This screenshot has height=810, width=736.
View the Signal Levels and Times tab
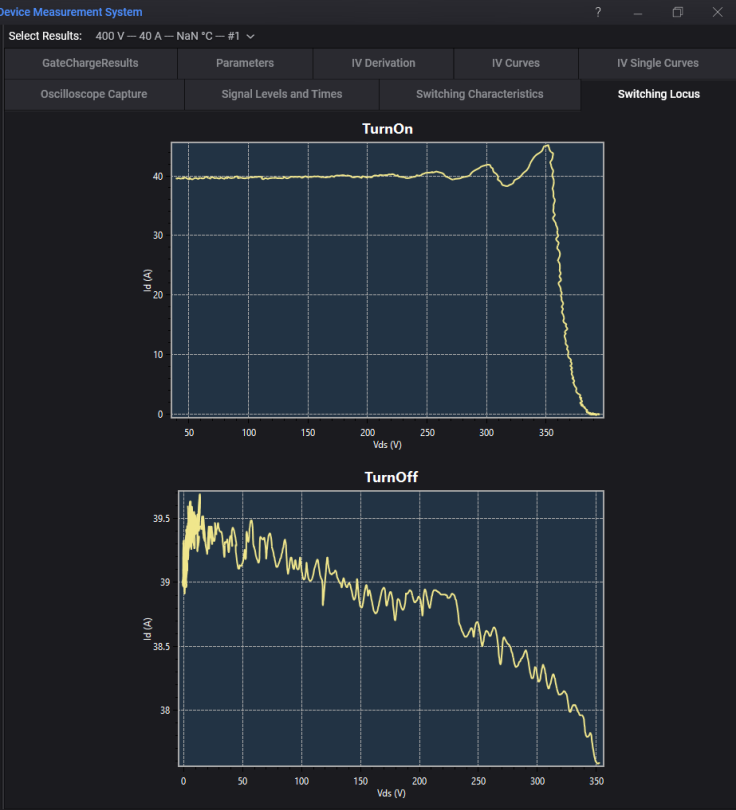pos(282,94)
